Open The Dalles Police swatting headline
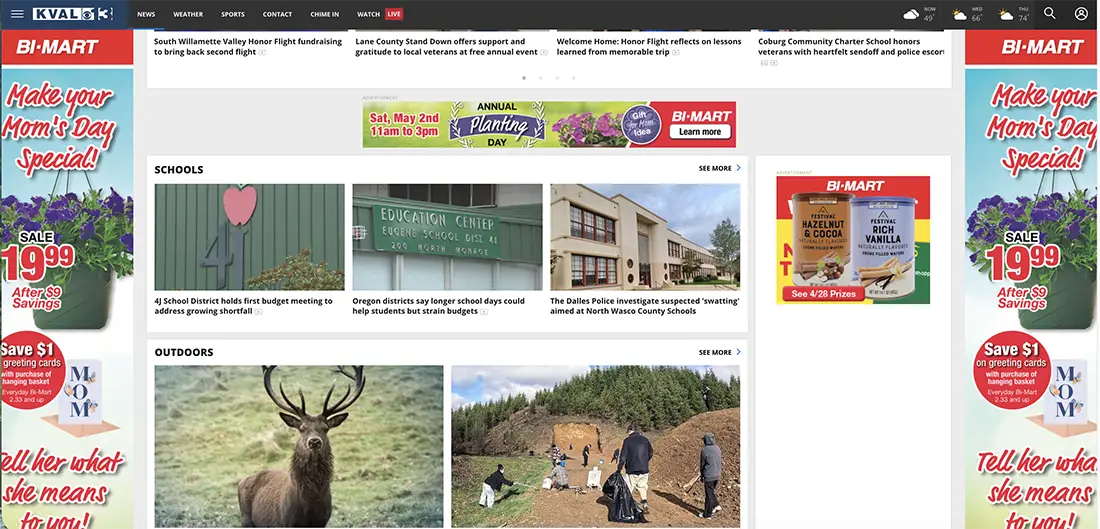1100x529 pixels. tap(645, 306)
